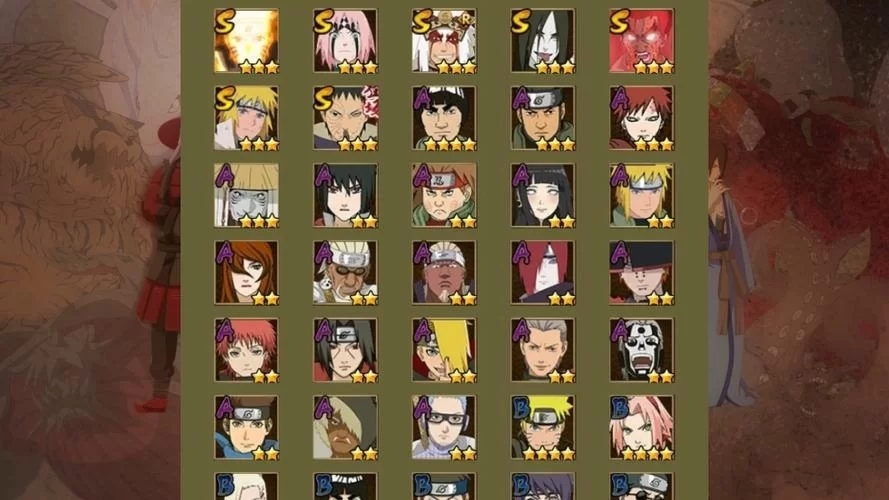Click the A-rank Might Guy with bowl haircut

click(x=444, y=118)
